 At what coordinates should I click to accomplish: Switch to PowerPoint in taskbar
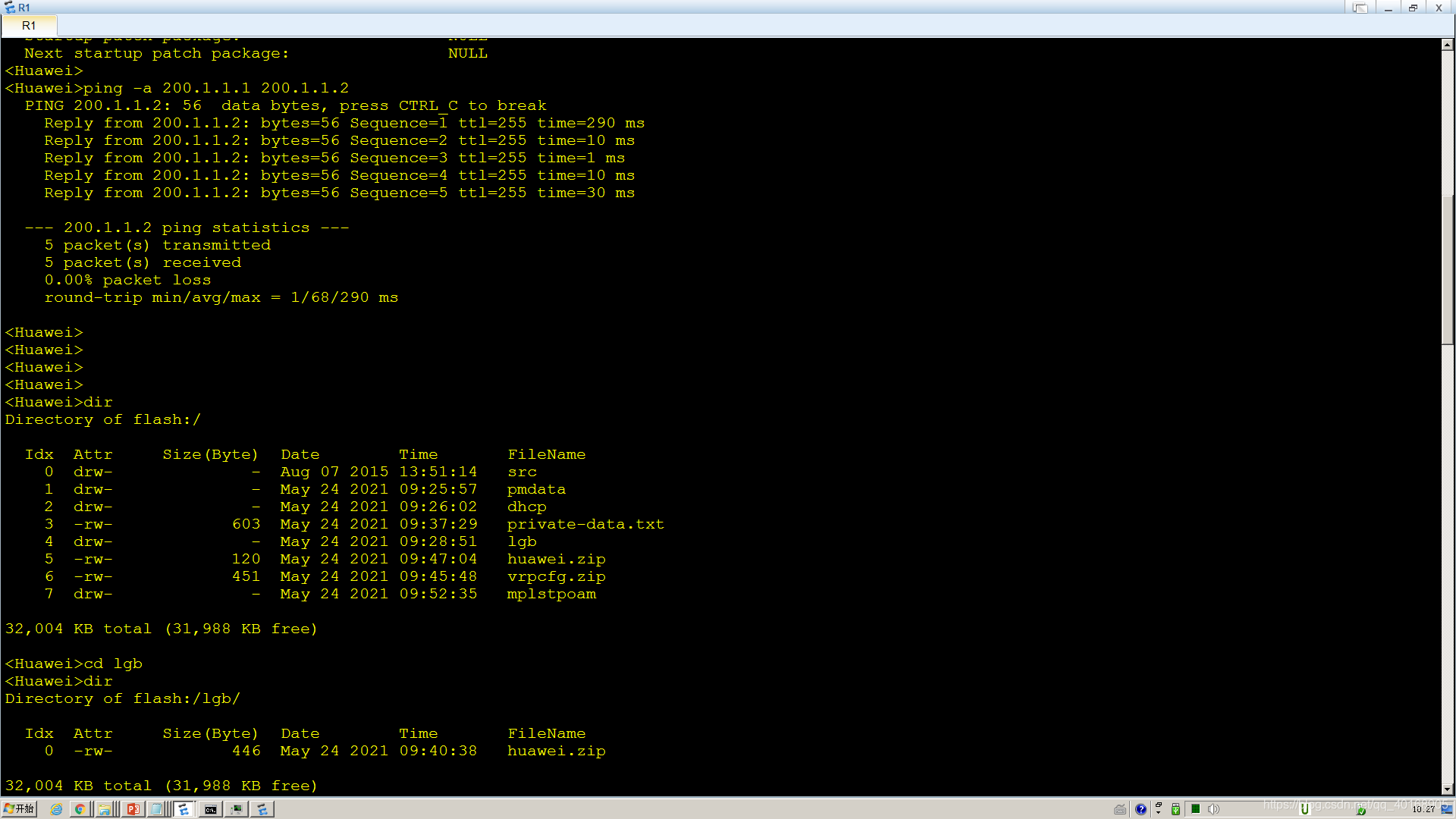pos(133,809)
